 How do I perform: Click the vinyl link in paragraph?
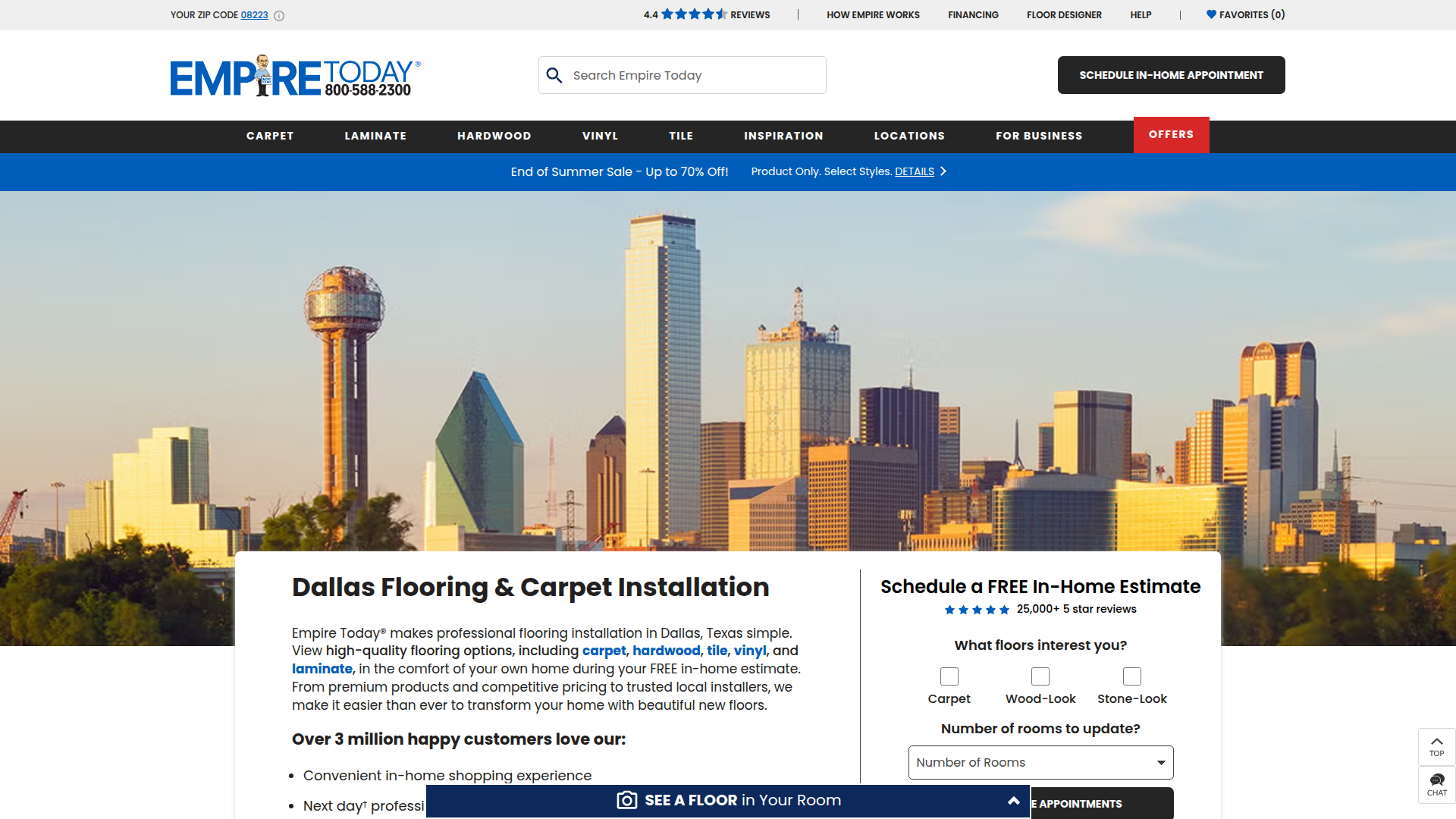[750, 651]
